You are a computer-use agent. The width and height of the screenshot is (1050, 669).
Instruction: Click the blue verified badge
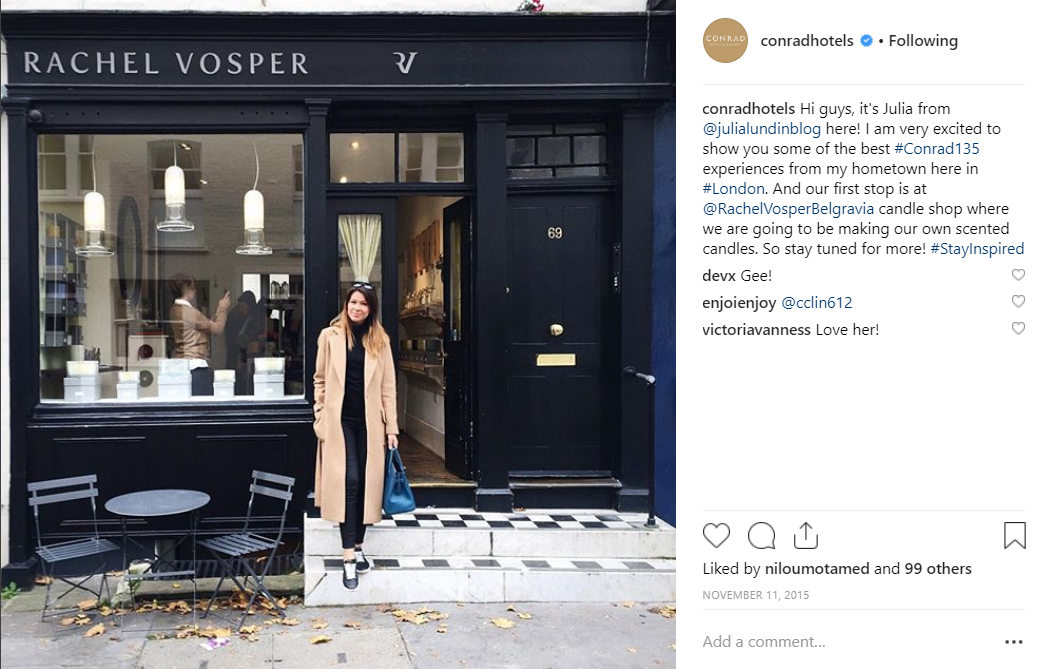pyautogui.click(x=866, y=41)
